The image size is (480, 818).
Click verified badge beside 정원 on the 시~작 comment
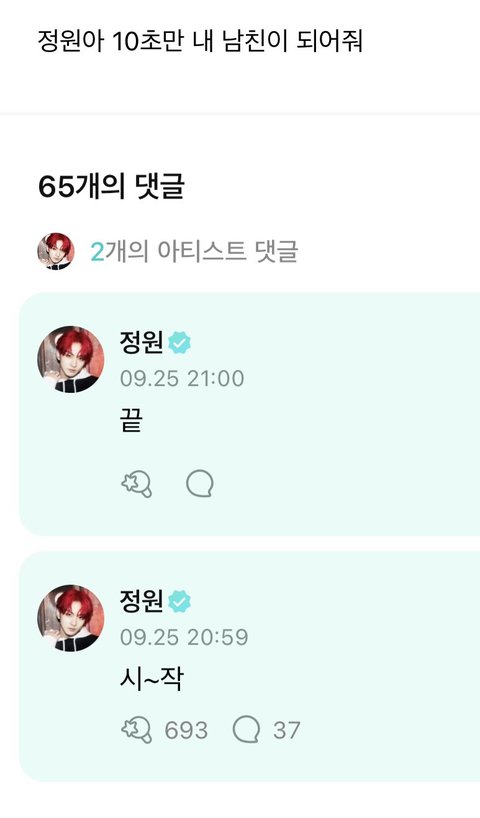[x=179, y=602]
